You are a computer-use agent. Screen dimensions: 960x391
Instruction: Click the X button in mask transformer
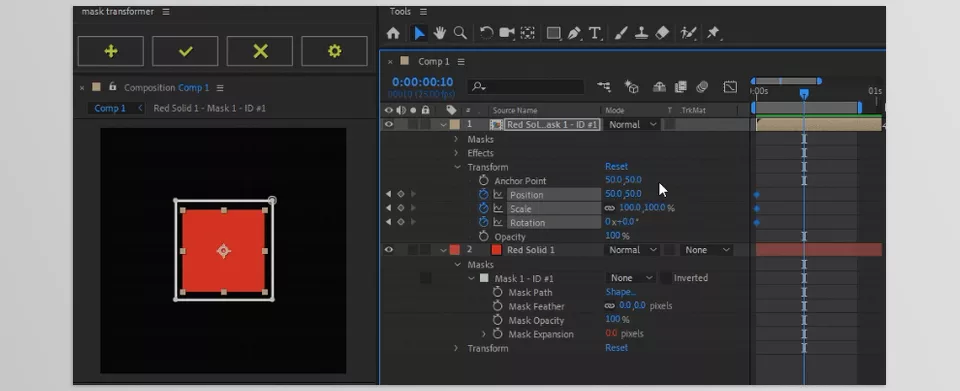[260, 51]
